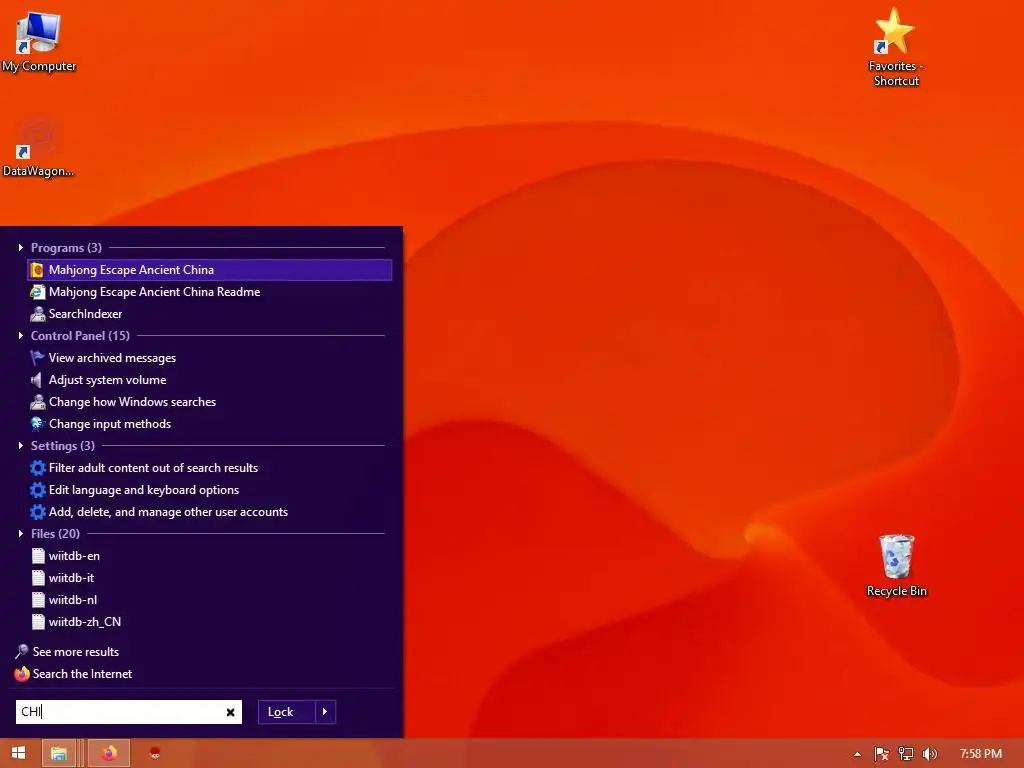Click the red taskbar application icon
The height and width of the screenshot is (768, 1024).
(x=155, y=753)
